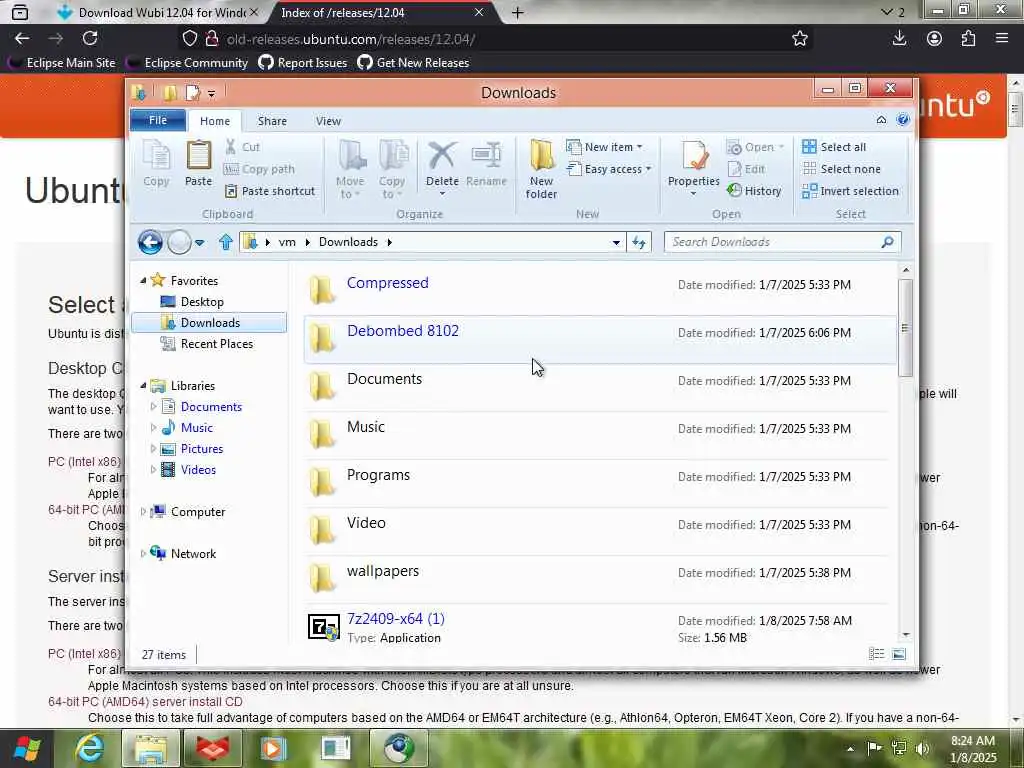This screenshot has width=1024, height=768.
Task: Open the media player taskbar icon
Action: (273, 748)
